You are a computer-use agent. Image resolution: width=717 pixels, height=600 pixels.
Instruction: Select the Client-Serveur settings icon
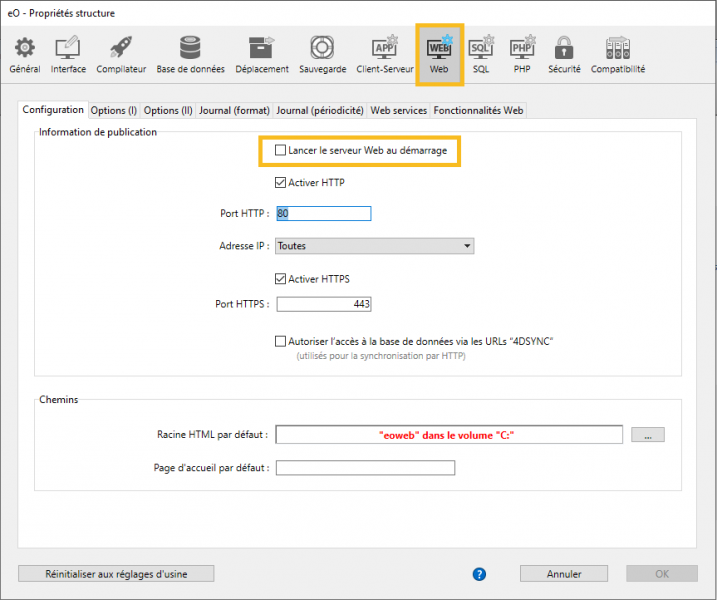coord(384,54)
